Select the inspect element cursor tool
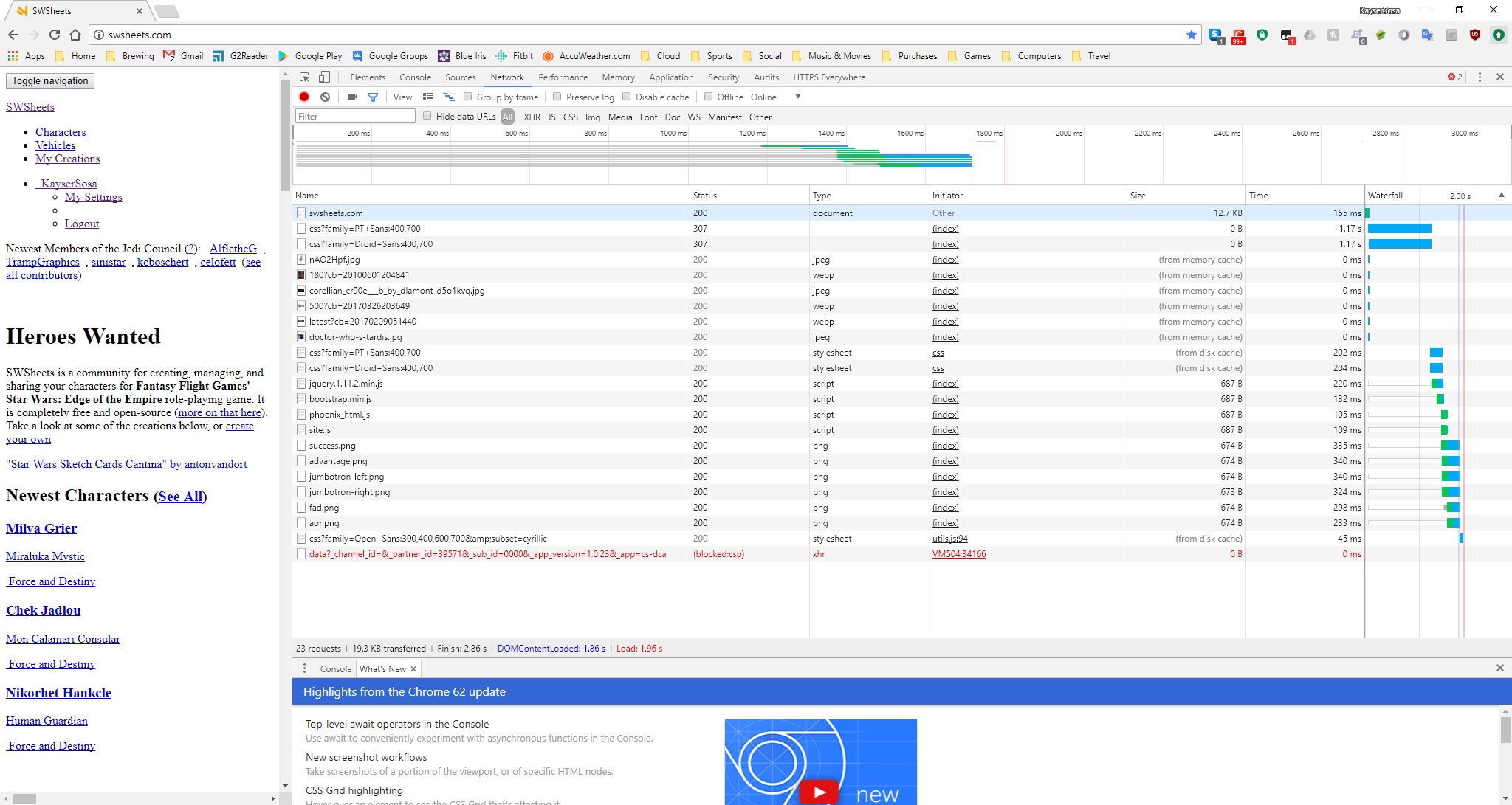 click(x=304, y=77)
